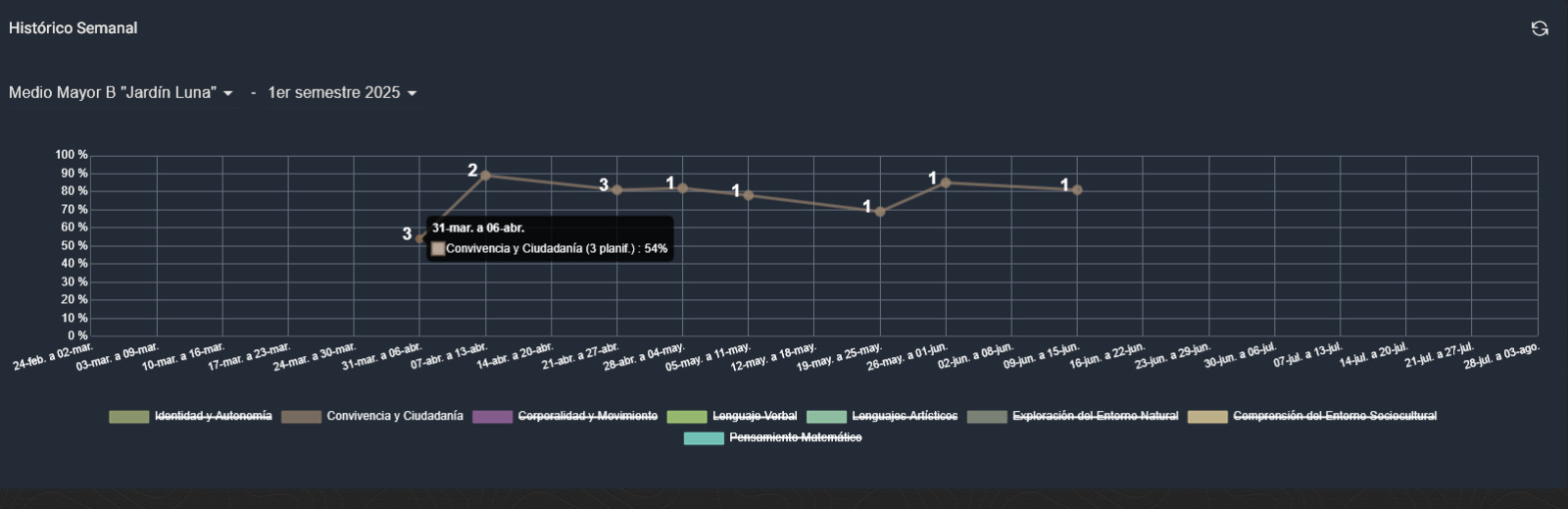Click the data point for 07-abr. a 13-abr.
Screen dimensions: 1568x509
click(x=486, y=176)
